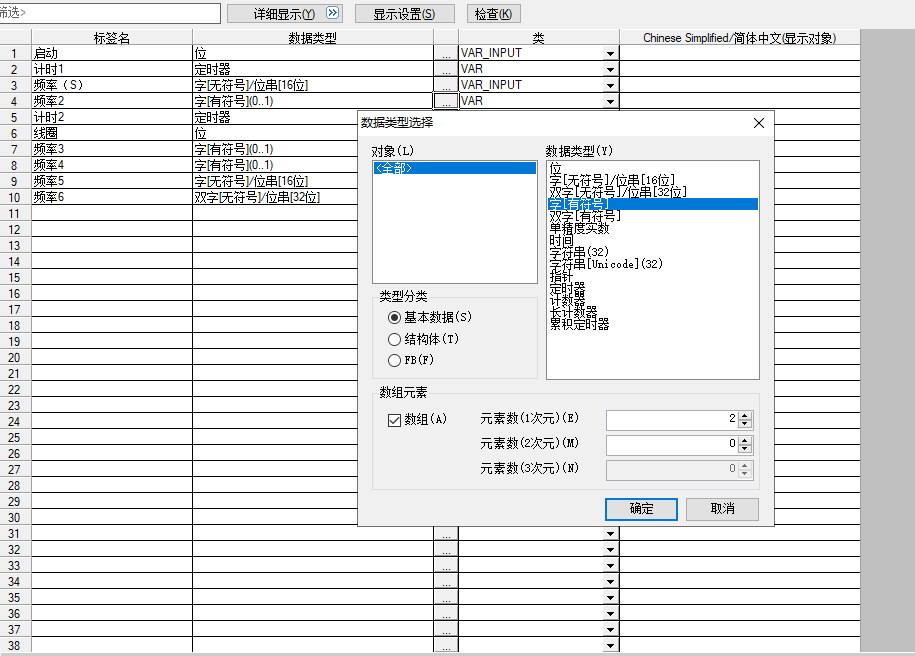Uncheck the 数组(A) checkbox
This screenshot has height=656, width=915.
pos(394,420)
